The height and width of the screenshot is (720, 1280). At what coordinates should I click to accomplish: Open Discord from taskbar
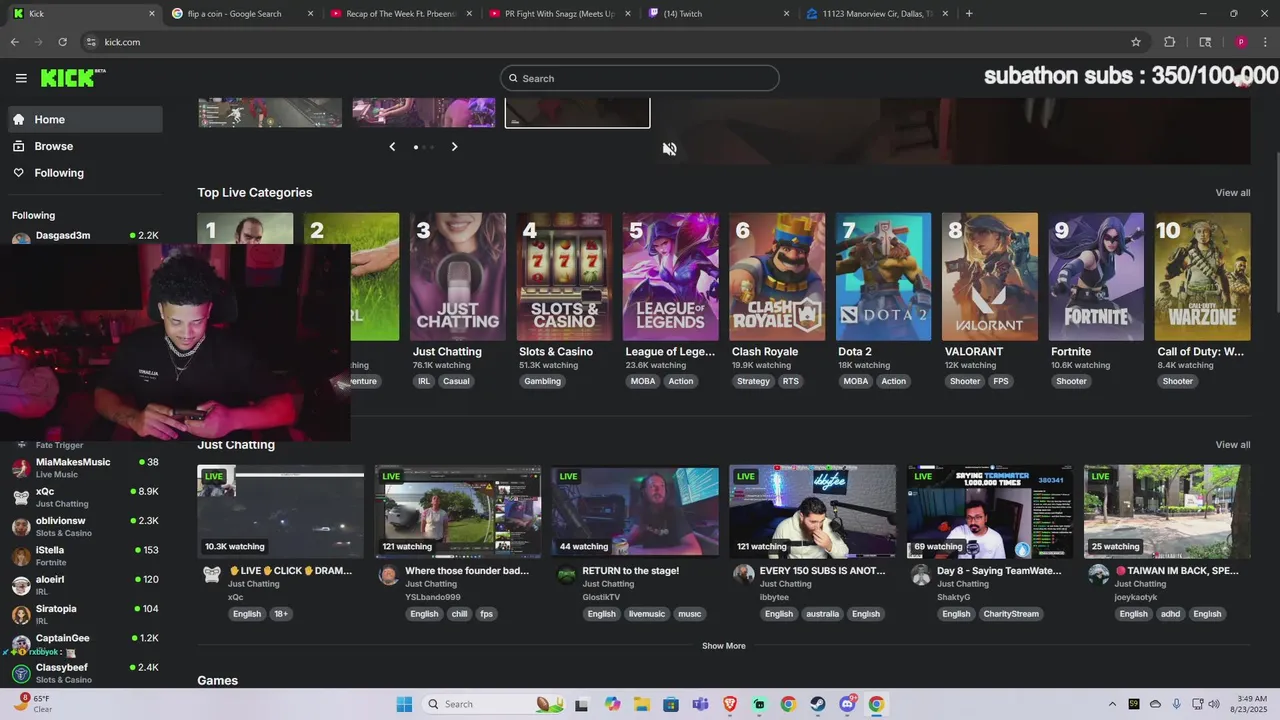coord(847,704)
